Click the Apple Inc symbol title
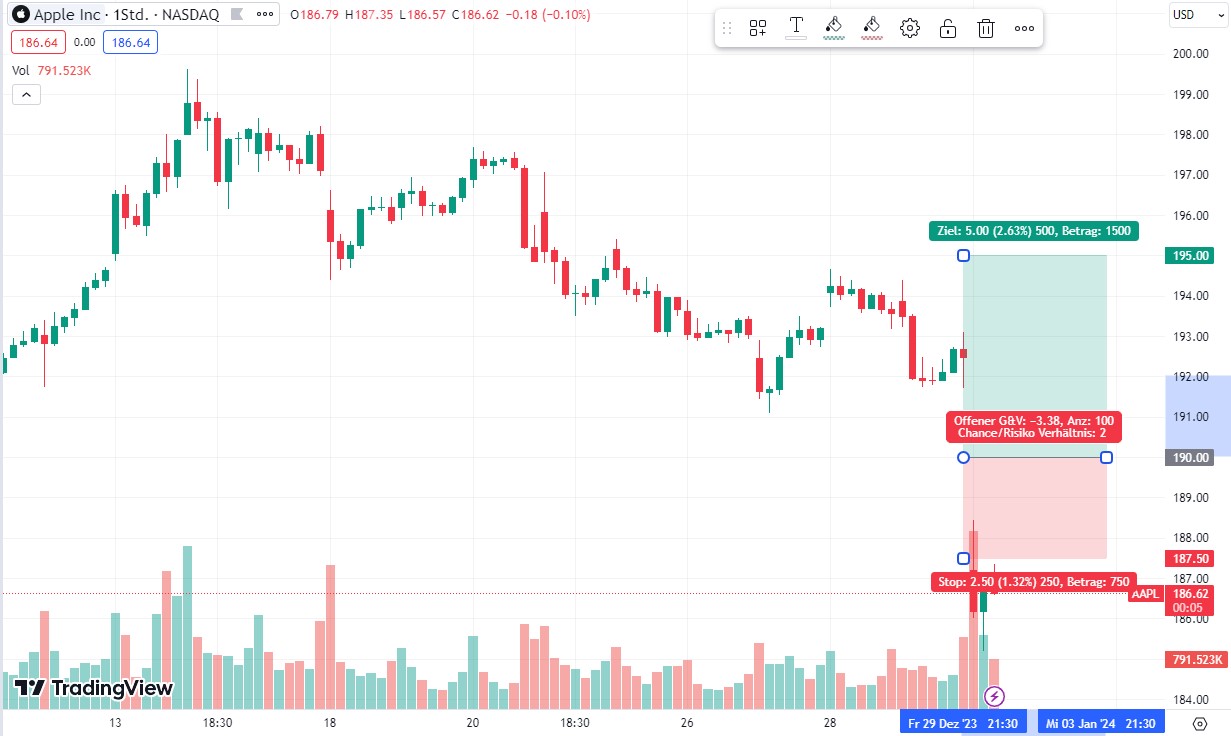The height and width of the screenshot is (736, 1231). [x=67, y=15]
